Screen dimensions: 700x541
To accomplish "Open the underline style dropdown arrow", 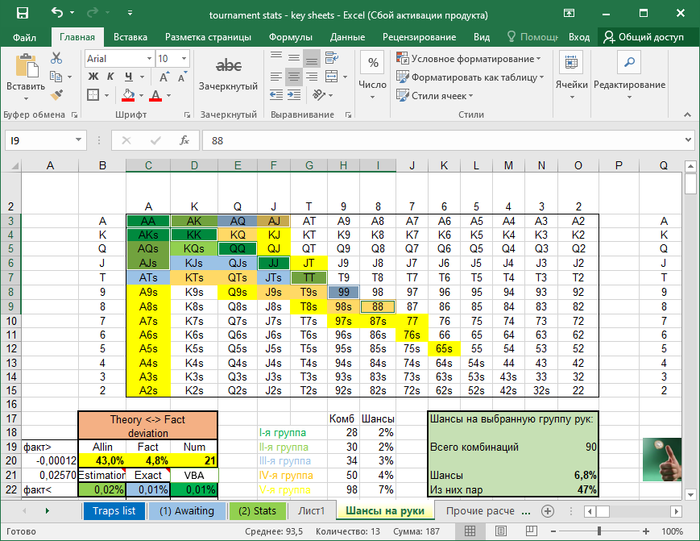I will (x=142, y=77).
